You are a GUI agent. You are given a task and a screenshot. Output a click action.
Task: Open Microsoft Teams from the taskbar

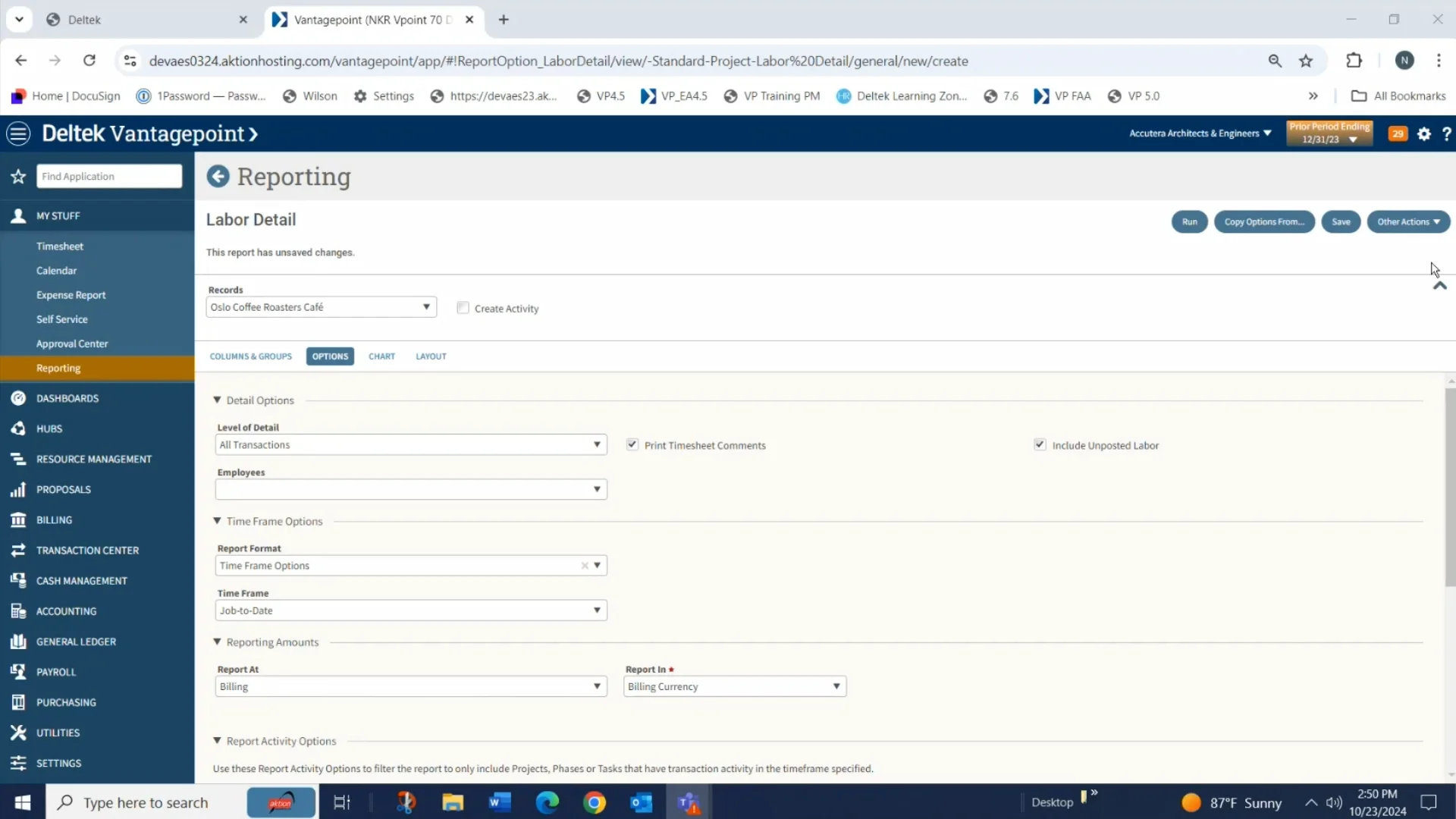pyautogui.click(x=689, y=802)
